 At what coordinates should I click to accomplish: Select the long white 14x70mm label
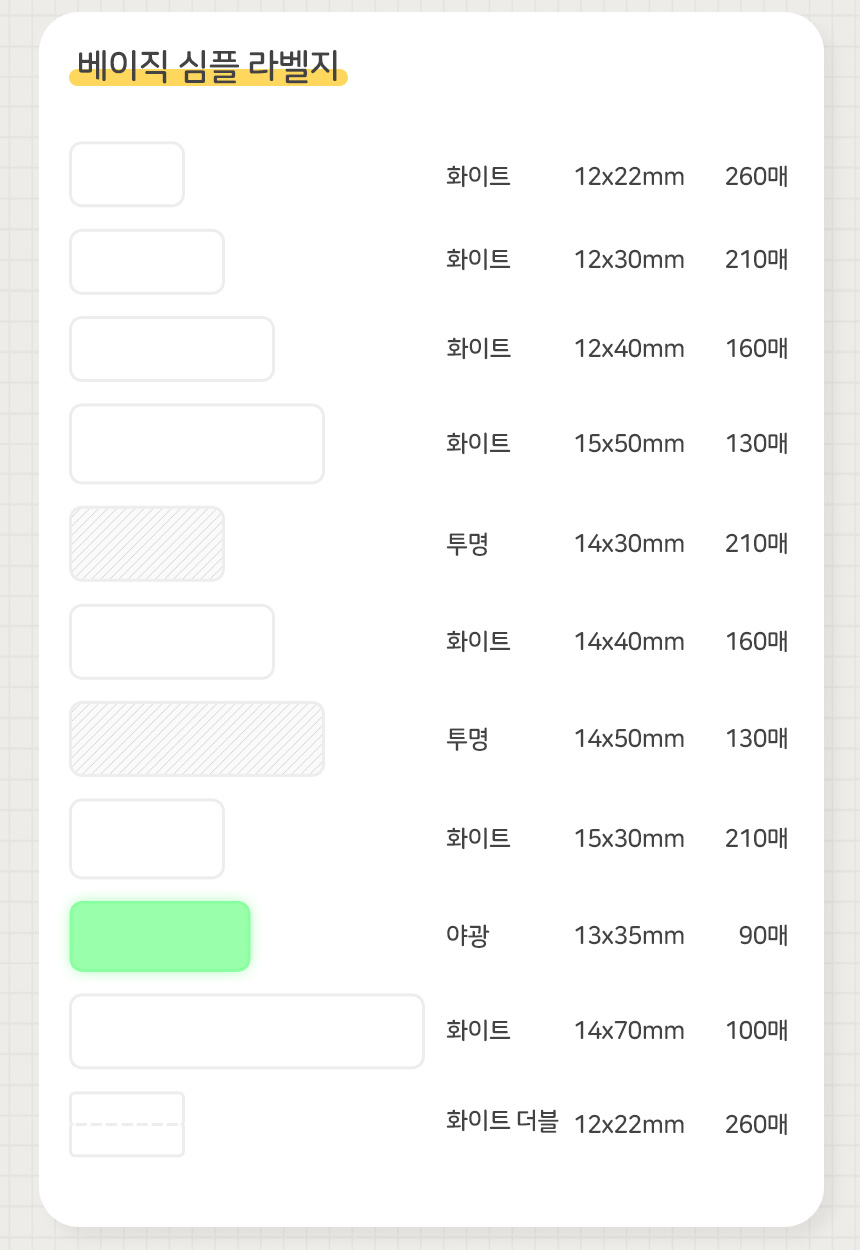(x=247, y=1031)
